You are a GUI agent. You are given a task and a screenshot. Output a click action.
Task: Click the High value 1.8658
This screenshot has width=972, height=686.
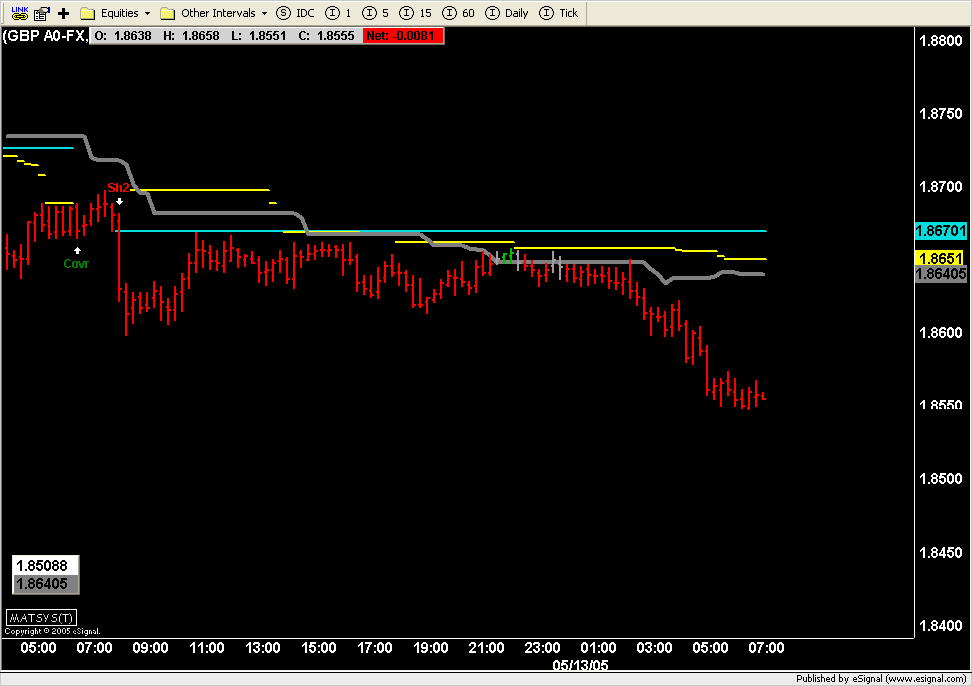201,36
